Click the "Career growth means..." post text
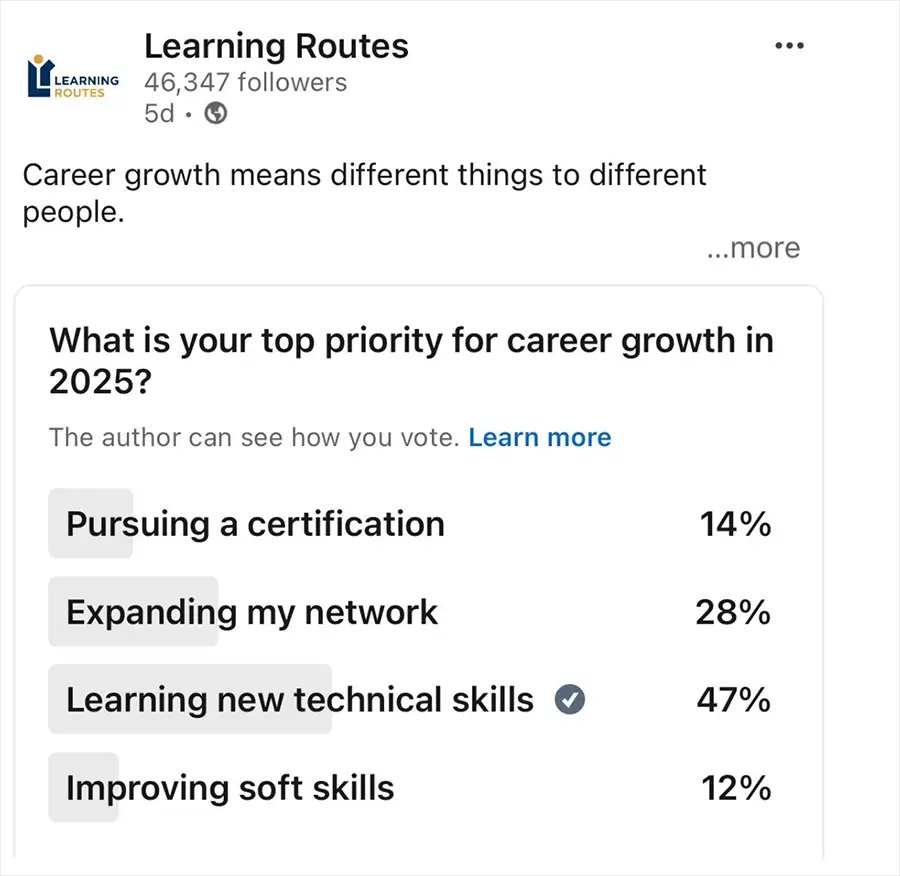 (367, 193)
